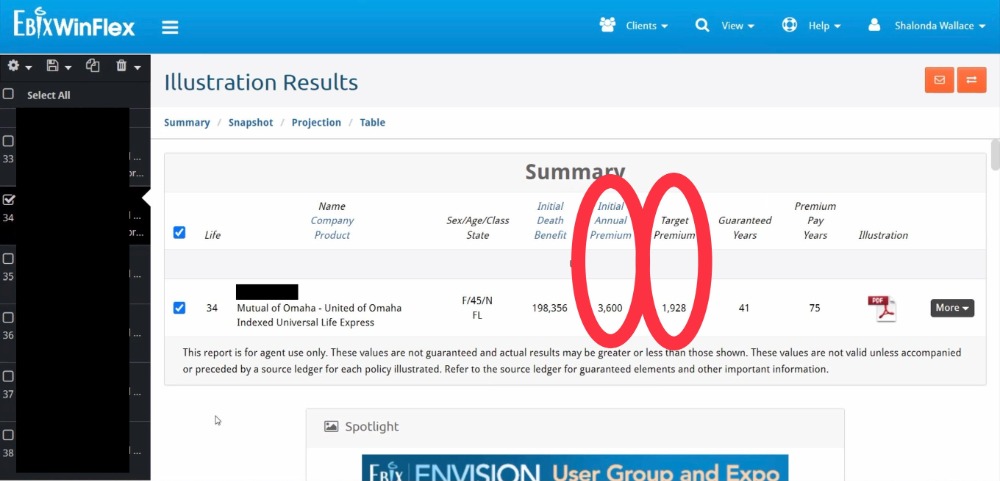Click the gear settings icon in sidebar toolbar

click(x=13, y=66)
